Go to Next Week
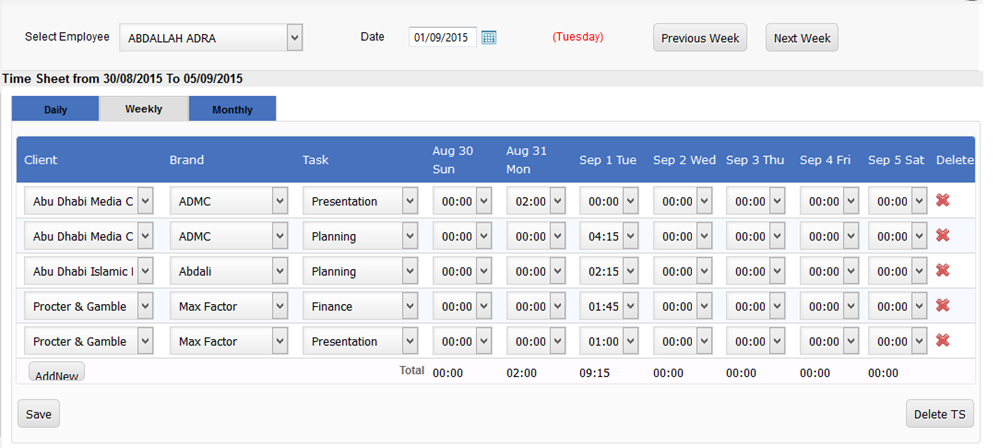The height and width of the screenshot is (448, 1000). tap(802, 38)
